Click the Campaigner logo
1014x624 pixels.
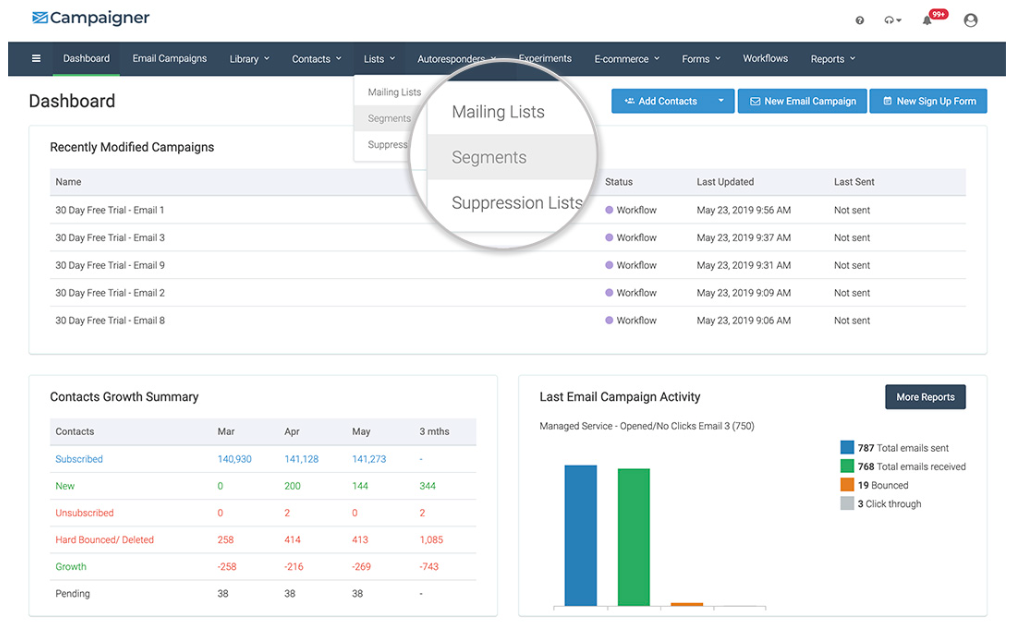pyautogui.click(x=91, y=17)
